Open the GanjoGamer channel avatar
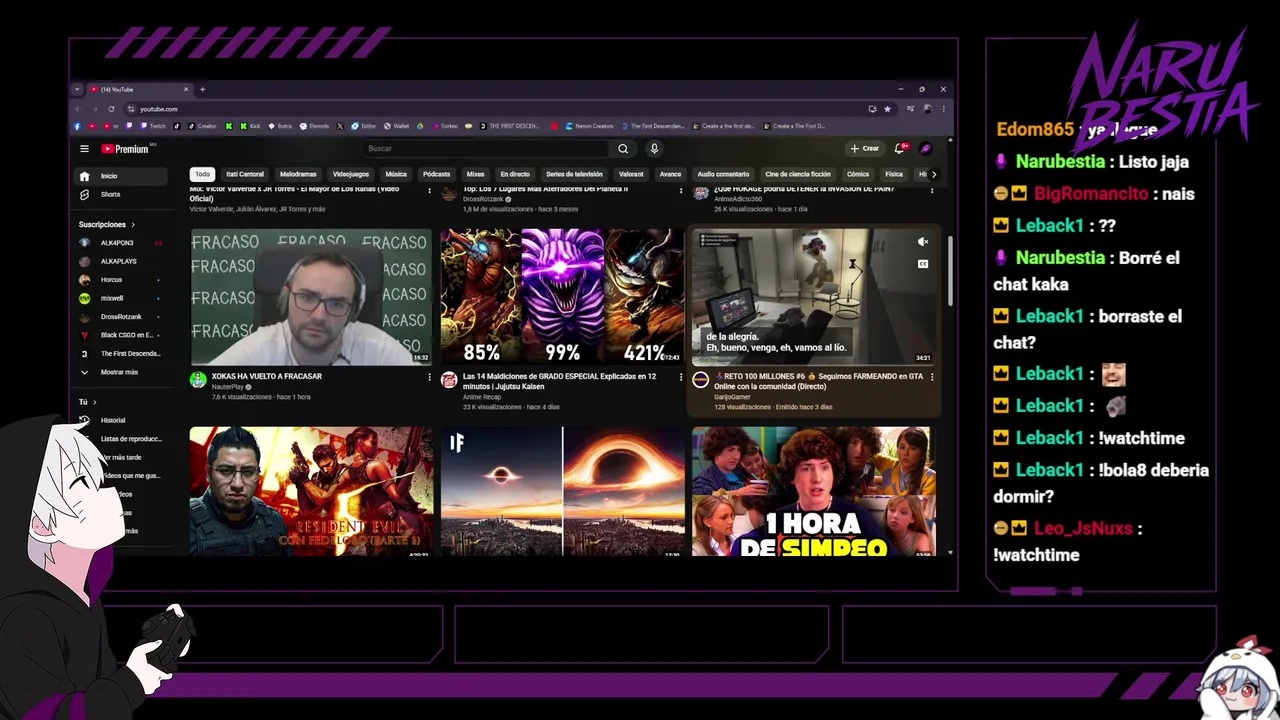This screenshot has height=720, width=1280. 701,380
